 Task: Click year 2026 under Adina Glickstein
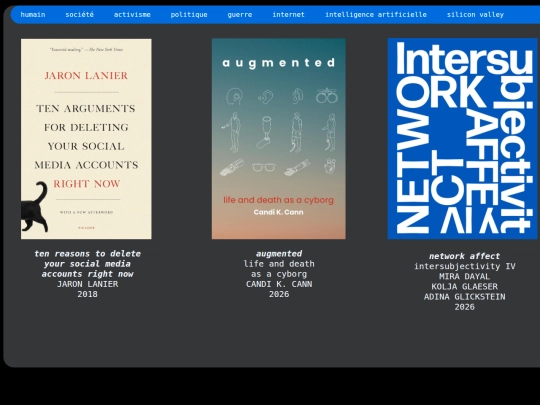click(x=464, y=307)
